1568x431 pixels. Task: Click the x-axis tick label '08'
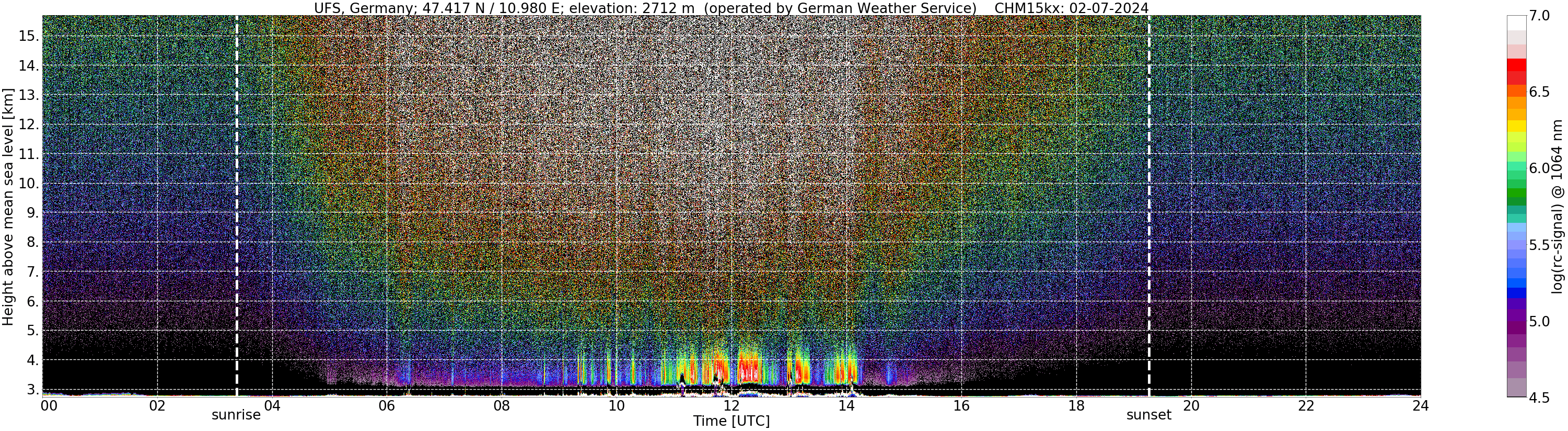502,406
